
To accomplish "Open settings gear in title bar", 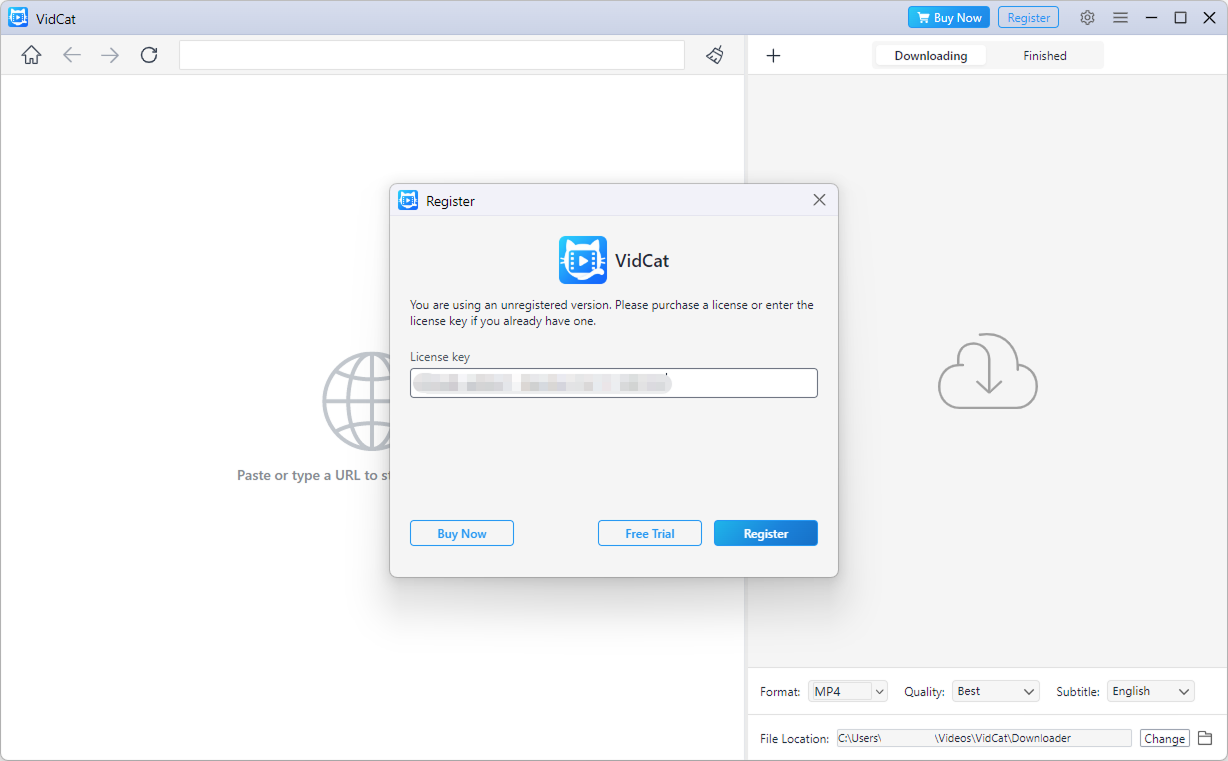I will [x=1088, y=18].
